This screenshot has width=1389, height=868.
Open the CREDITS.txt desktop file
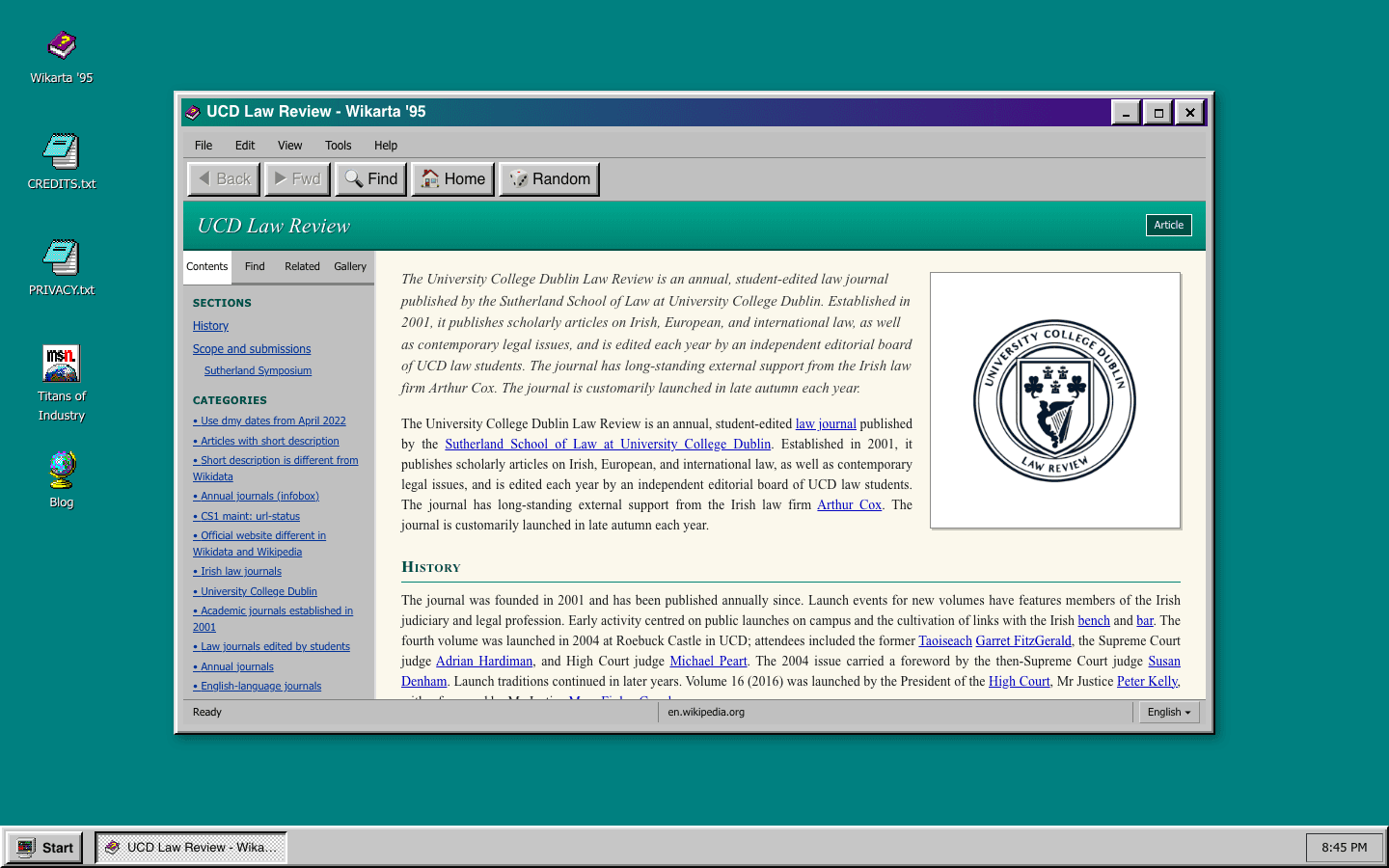(62, 163)
